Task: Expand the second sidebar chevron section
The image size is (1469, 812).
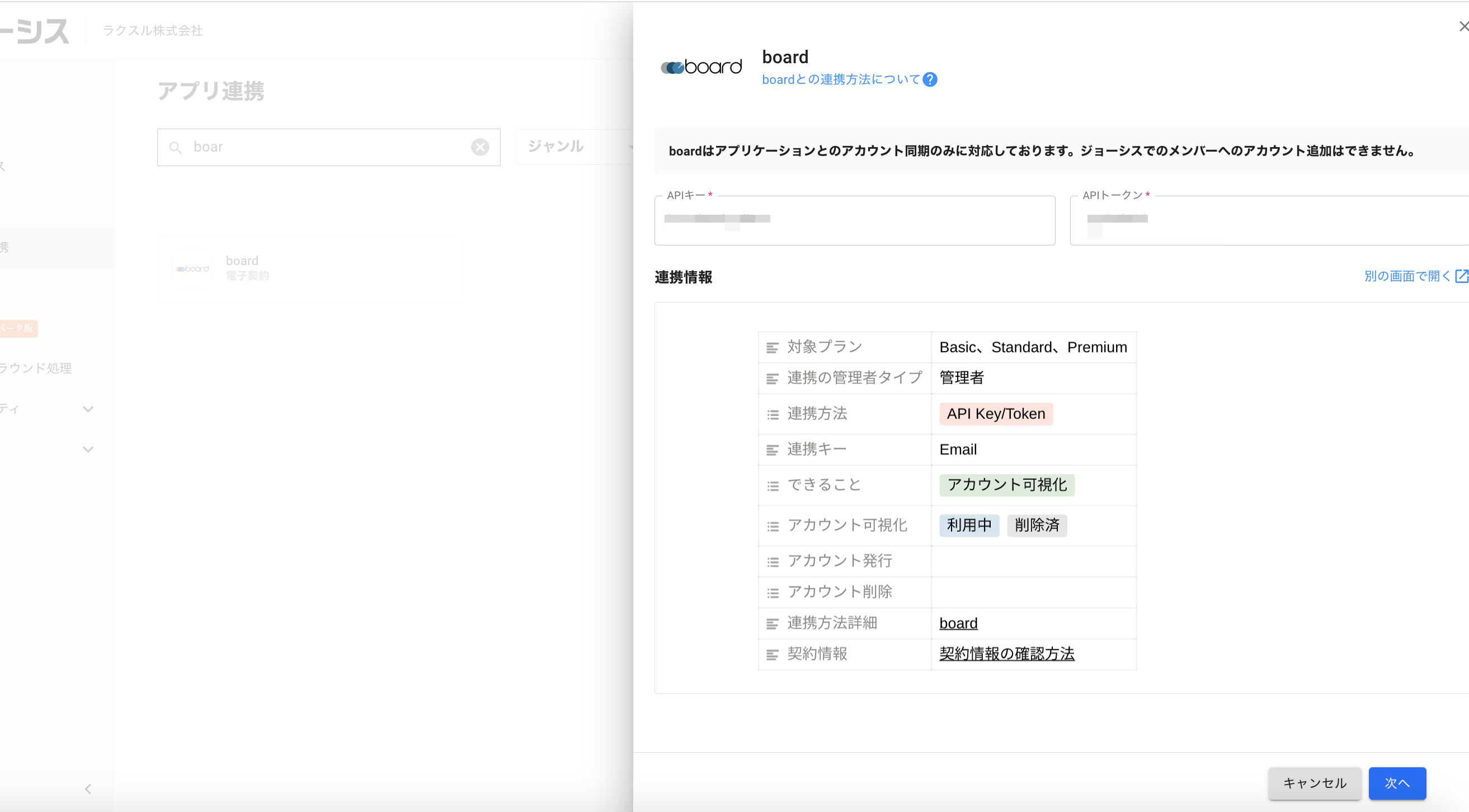Action: coord(88,449)
